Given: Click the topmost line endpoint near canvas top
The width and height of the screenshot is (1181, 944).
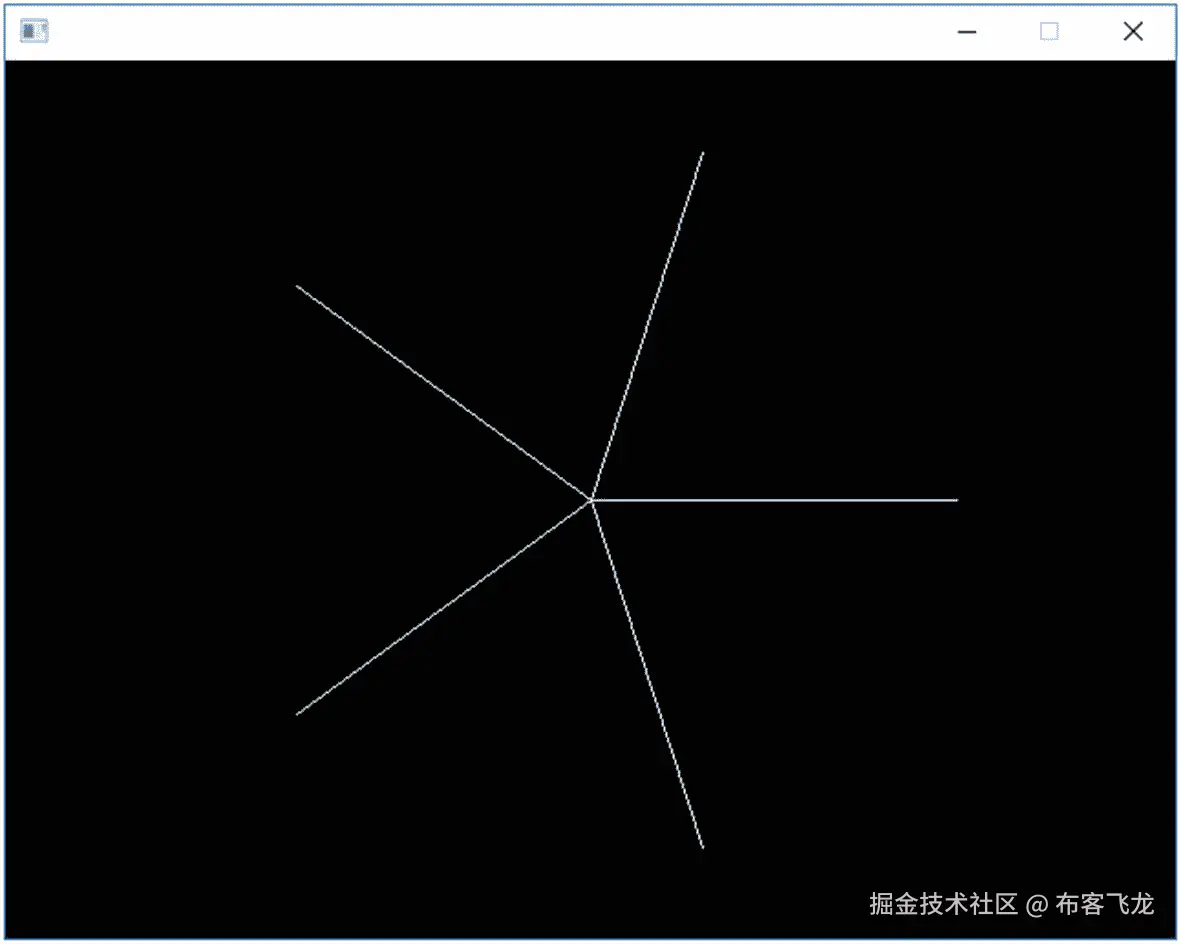Looking at the screenshot, I should tap(703, 154).
